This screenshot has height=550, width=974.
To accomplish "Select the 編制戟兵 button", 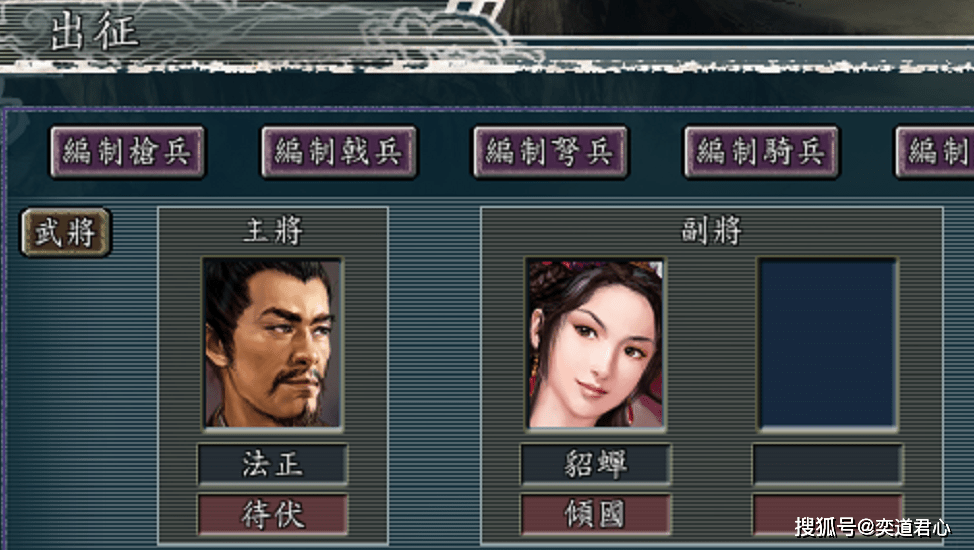I will point(339,152).
